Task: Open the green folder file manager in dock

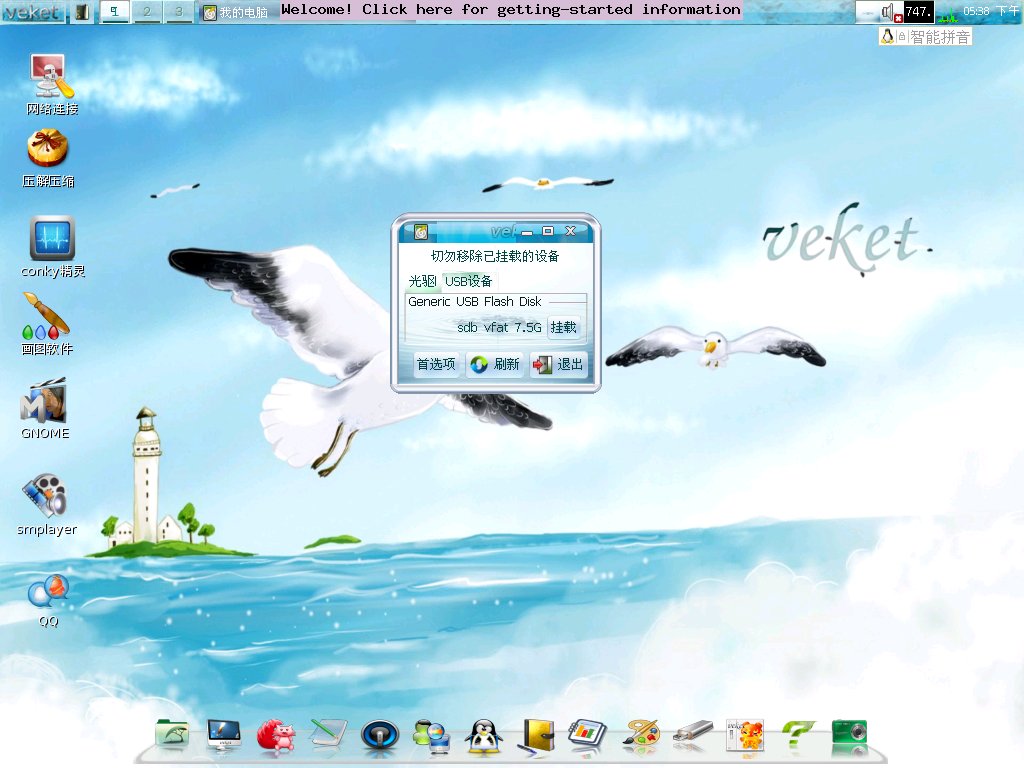Action: [172, 735]
